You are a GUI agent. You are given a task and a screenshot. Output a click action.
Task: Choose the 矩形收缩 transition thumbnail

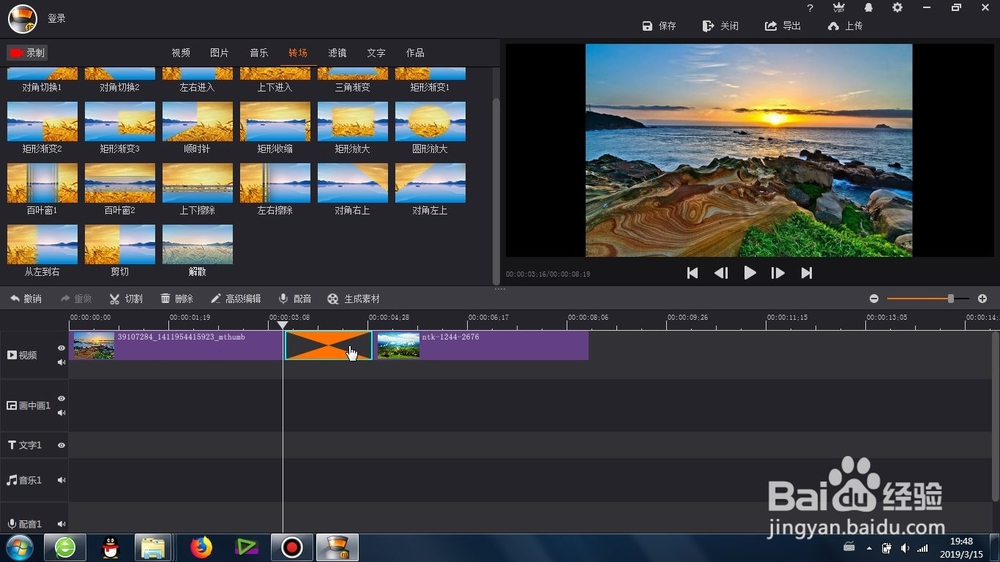[275, 121]
